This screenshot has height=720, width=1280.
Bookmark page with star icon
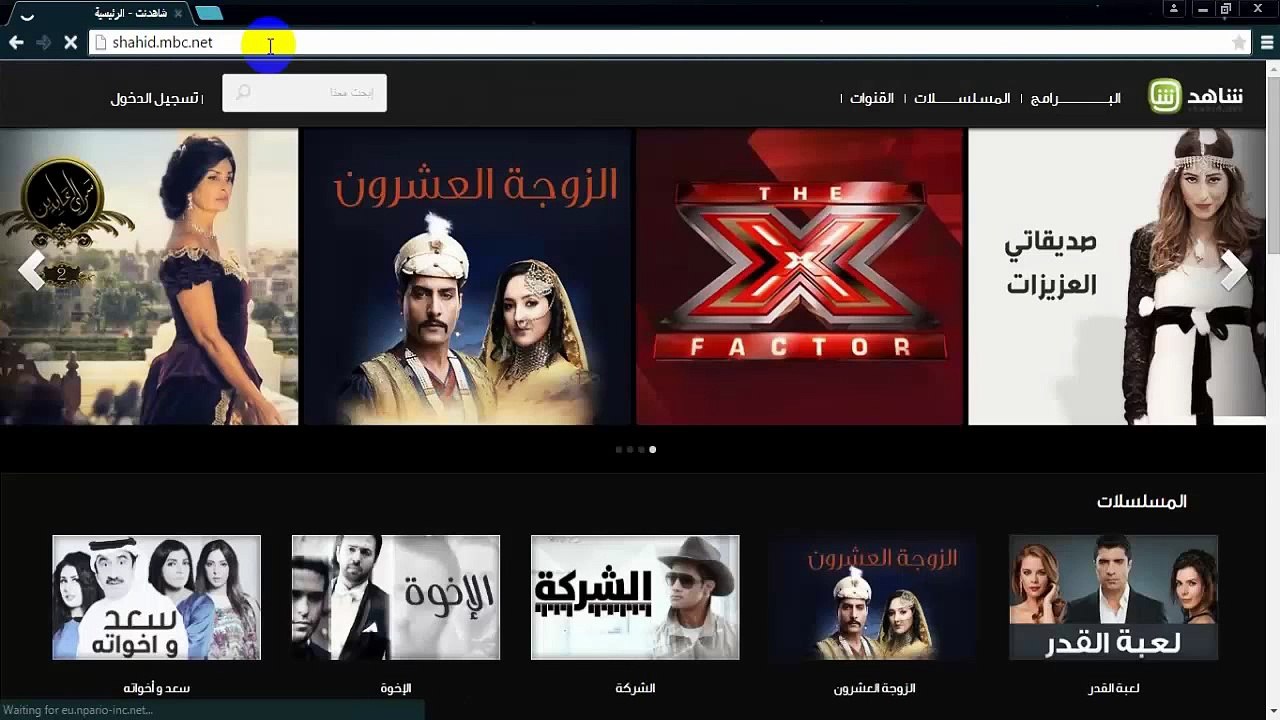1239,42
